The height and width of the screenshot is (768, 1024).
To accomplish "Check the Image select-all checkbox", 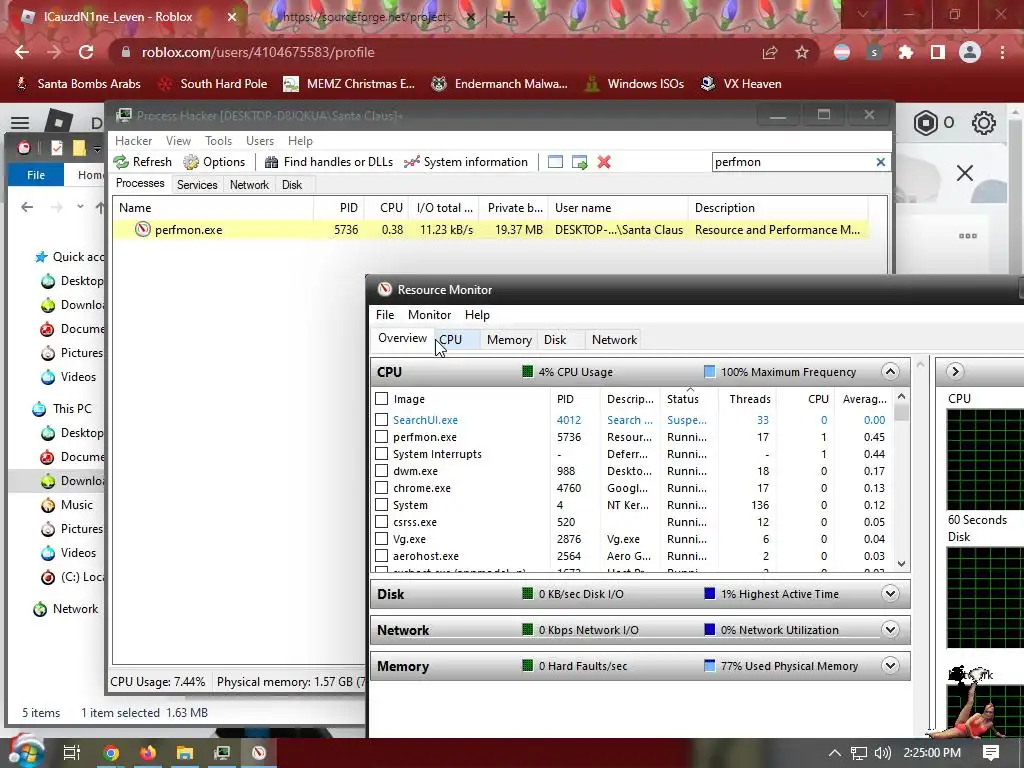I will click(x=382, y=398).
